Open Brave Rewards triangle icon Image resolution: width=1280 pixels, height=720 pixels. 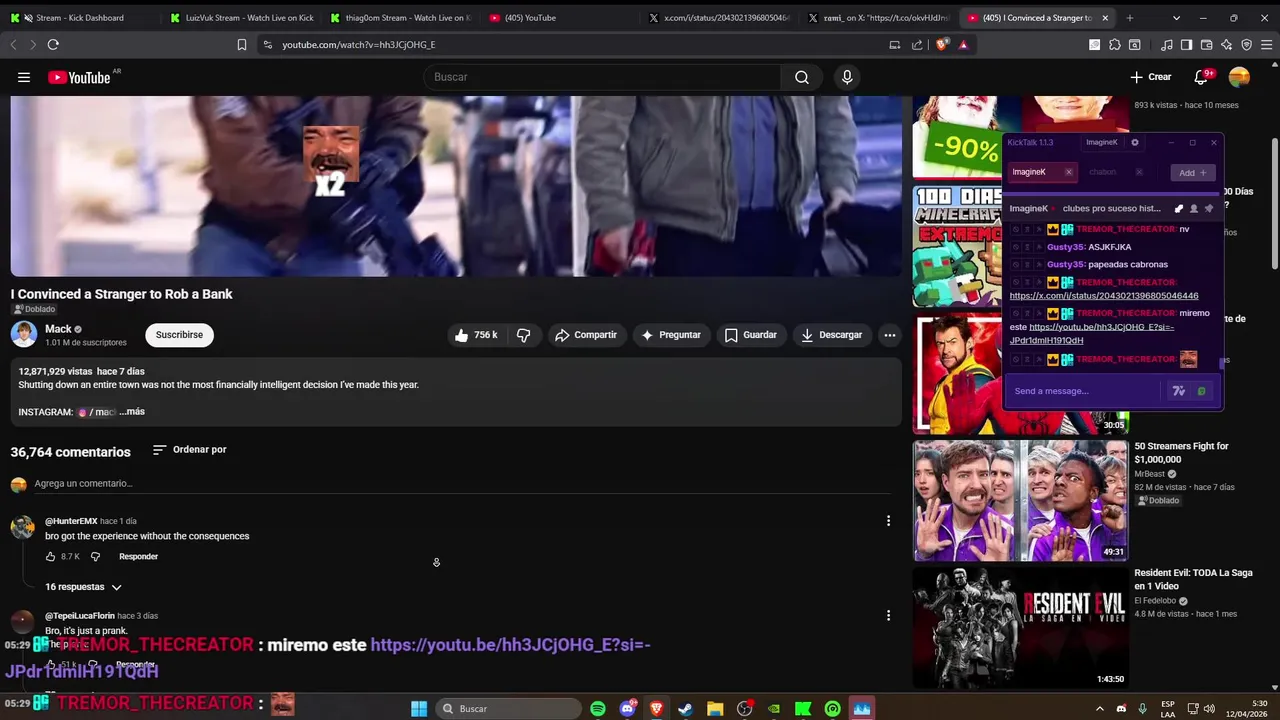click(963, 45)
